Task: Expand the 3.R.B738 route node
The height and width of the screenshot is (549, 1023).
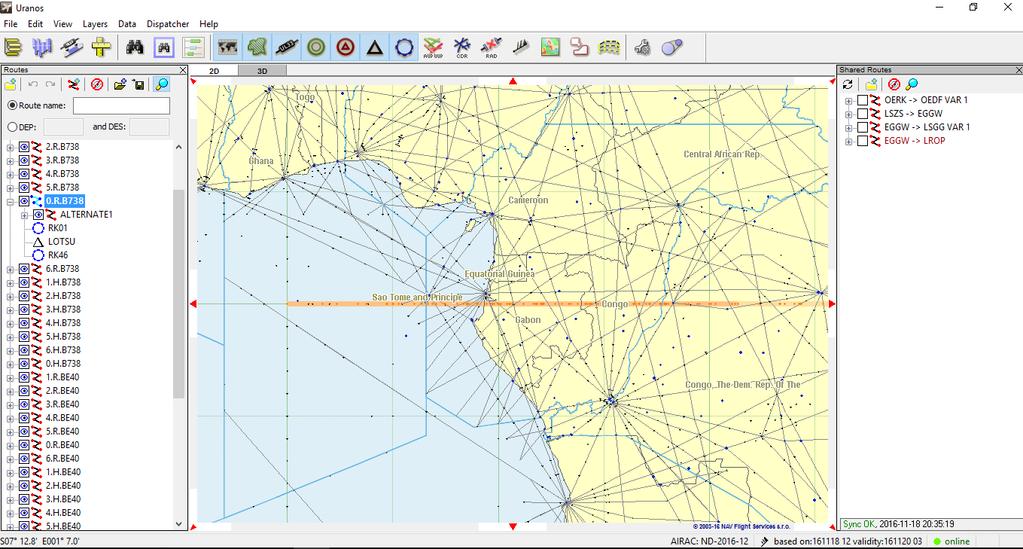Action: click(10, 161)
